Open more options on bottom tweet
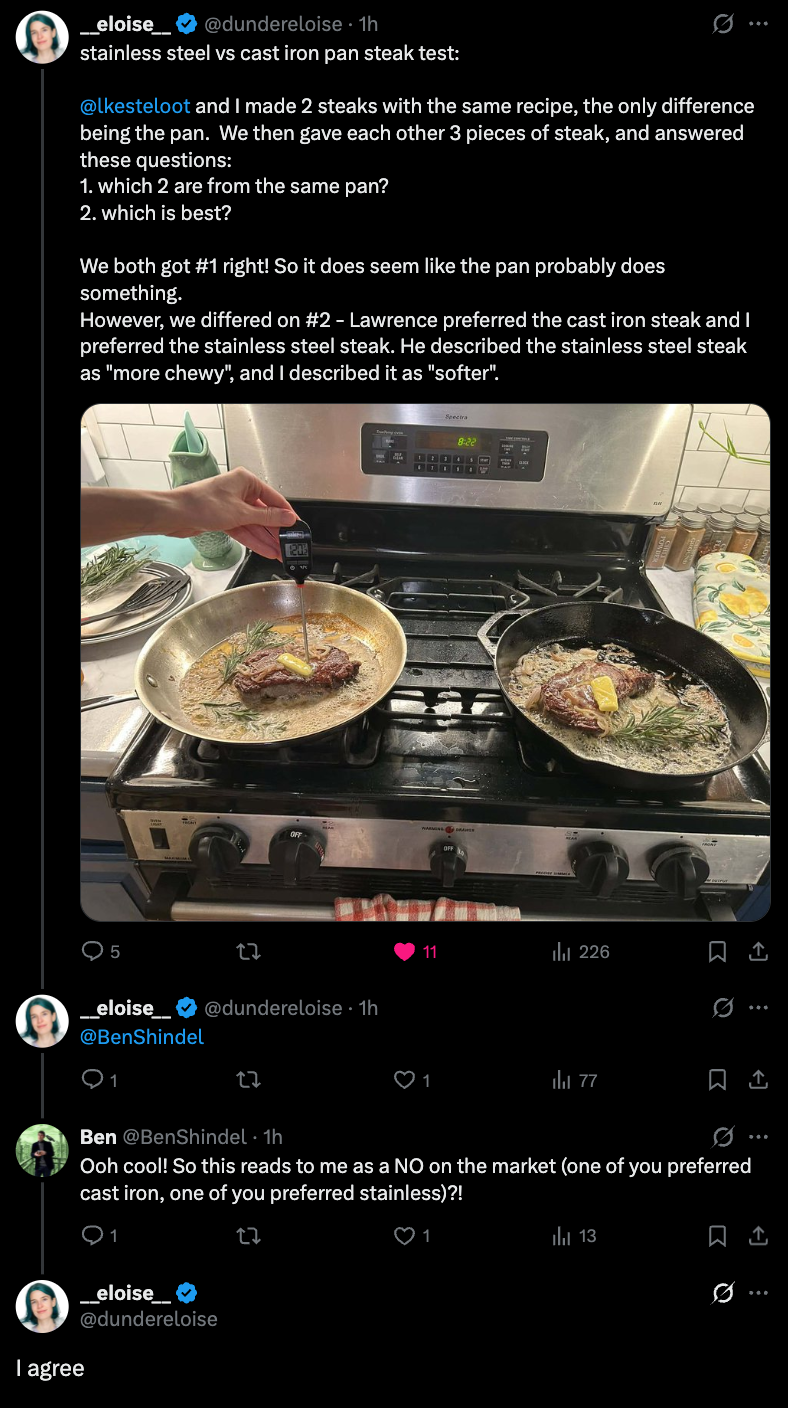Screen dimensions: 788x1408 tap(758, 1293)
